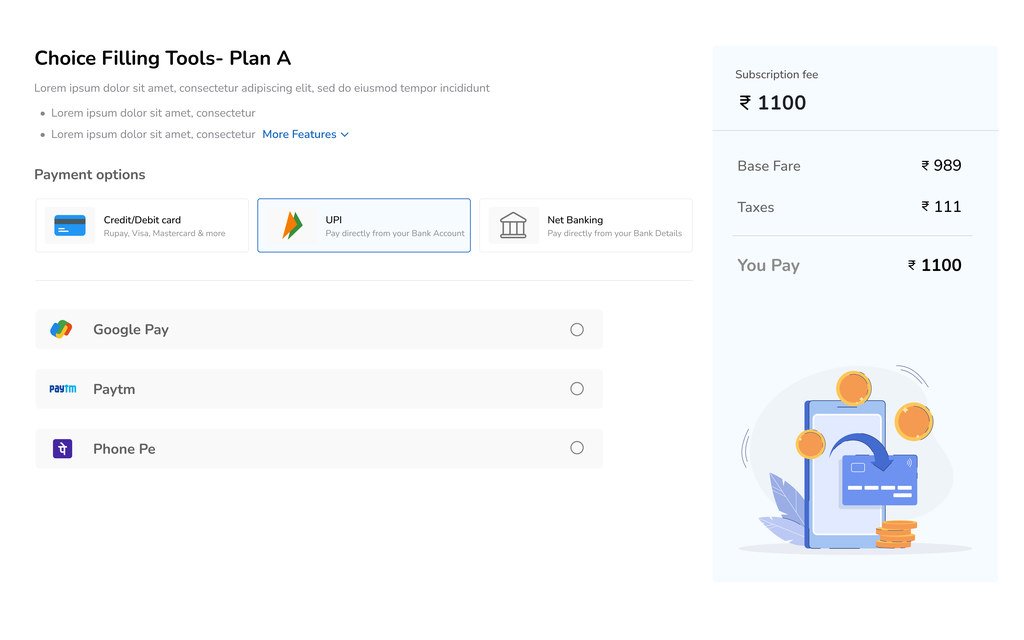Select the Paytm radio button
The height and width of the screenshot is (640, 1024).
pyautogui.click(x=577, y=389)
